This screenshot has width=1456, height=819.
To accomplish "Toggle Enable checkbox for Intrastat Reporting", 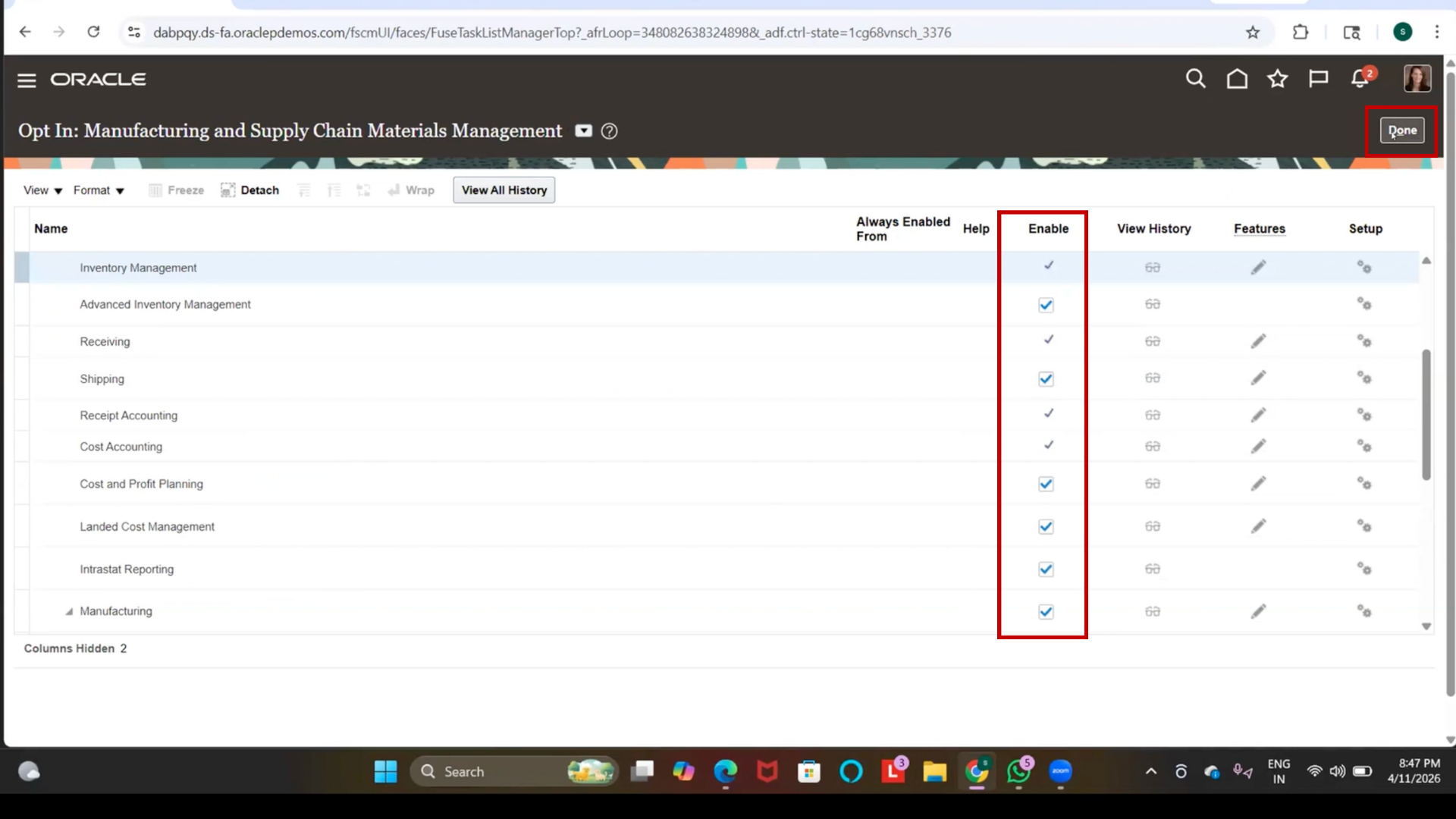I will (1046, 569).
